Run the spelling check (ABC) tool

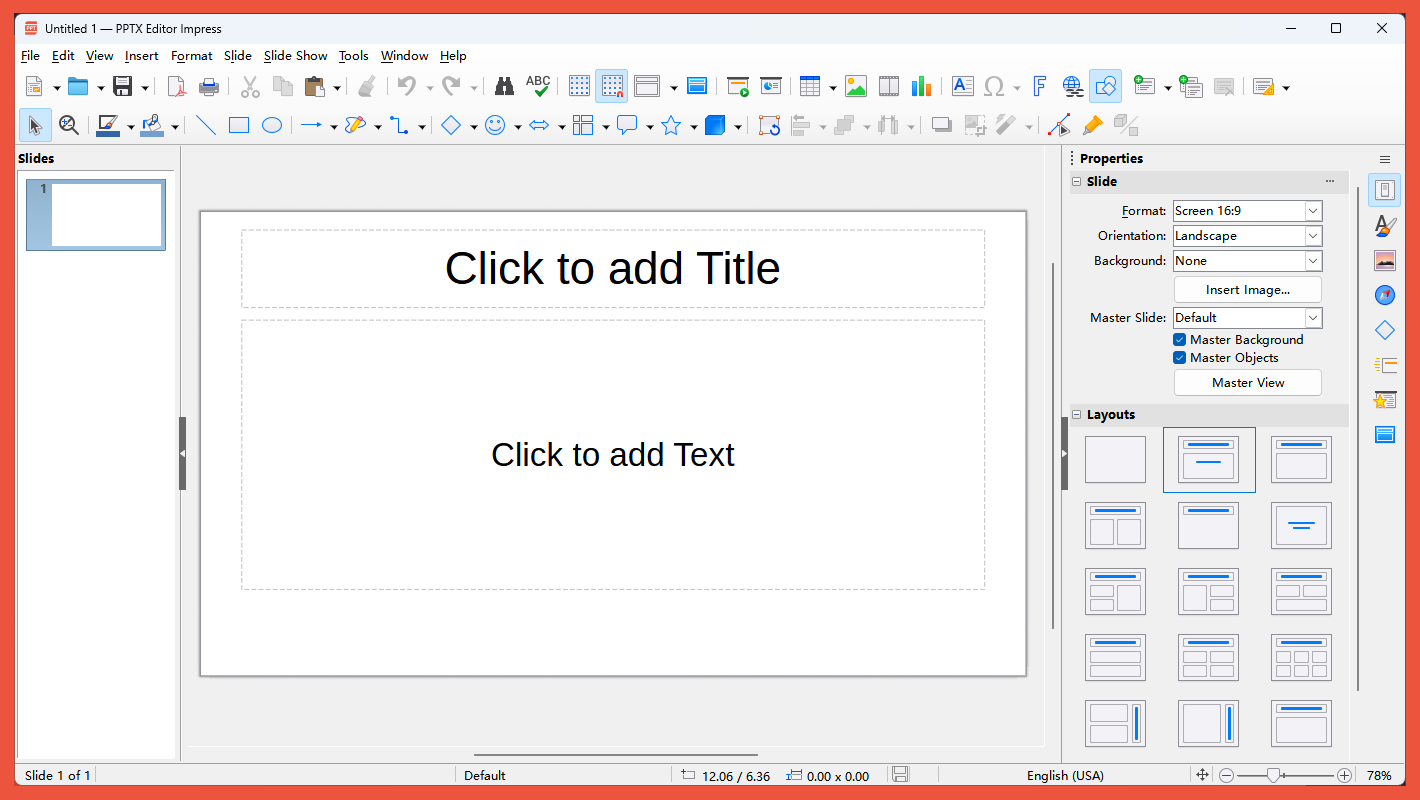pyautogui.click(x=538, y=86)
